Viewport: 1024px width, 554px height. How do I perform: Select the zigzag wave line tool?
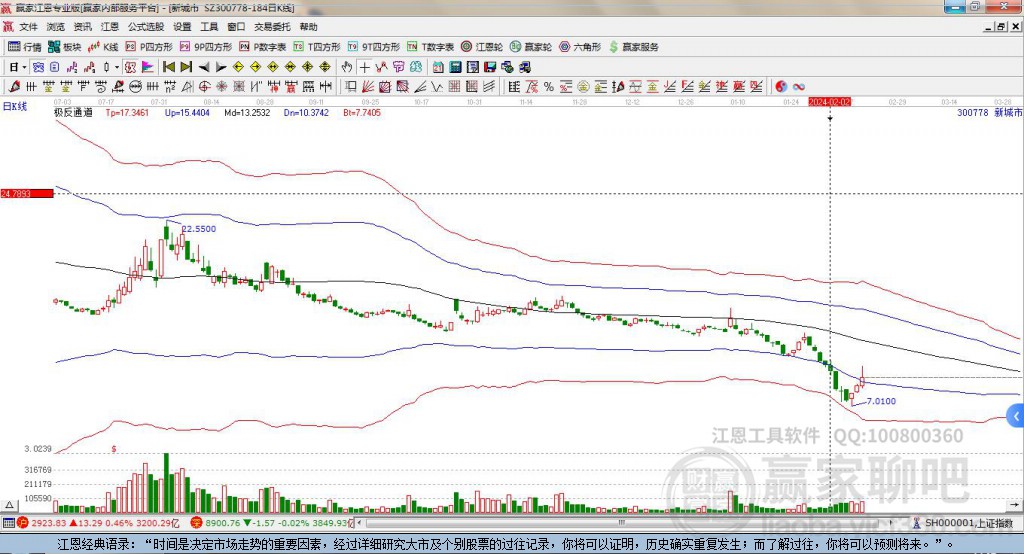pyautogui.click(x=437, y=86)
